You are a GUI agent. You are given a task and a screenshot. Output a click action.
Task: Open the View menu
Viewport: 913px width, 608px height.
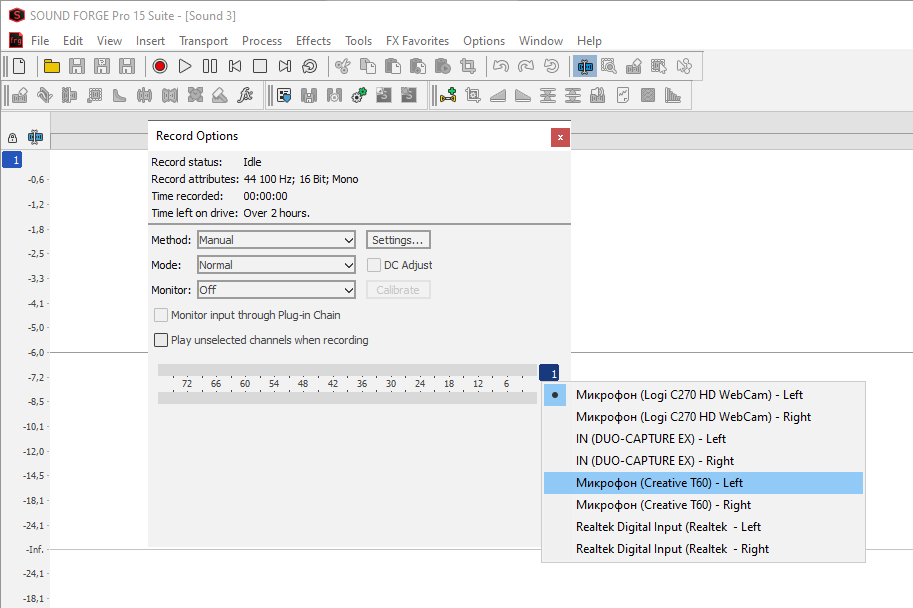109,41
